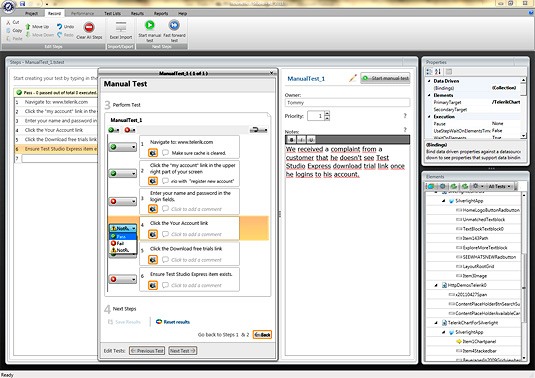
Task: Collapse the TelerikChartForSilverlight tree node
Action: point(436,322)
